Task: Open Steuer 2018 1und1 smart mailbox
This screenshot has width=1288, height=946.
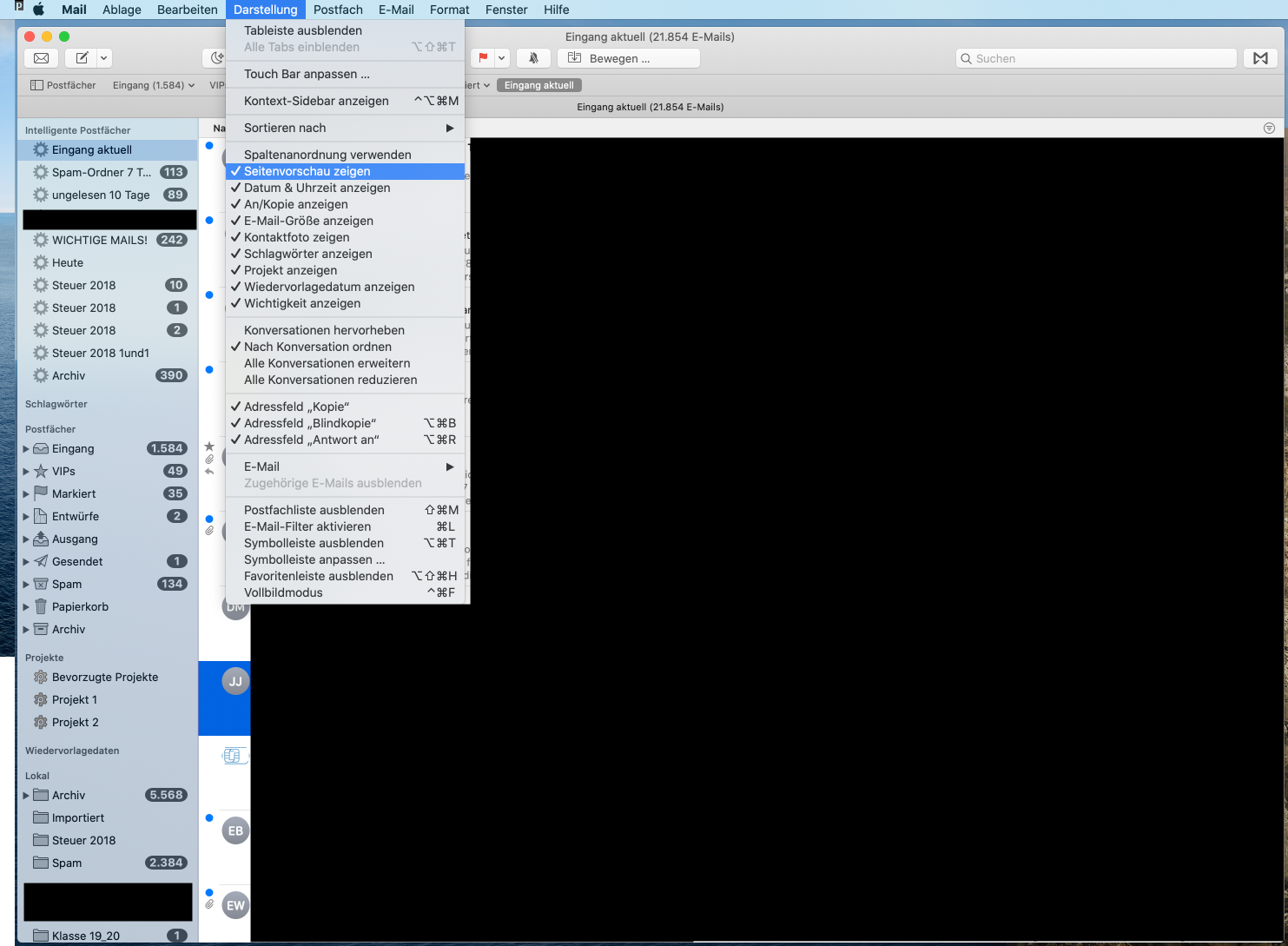Action: [108, 353]
